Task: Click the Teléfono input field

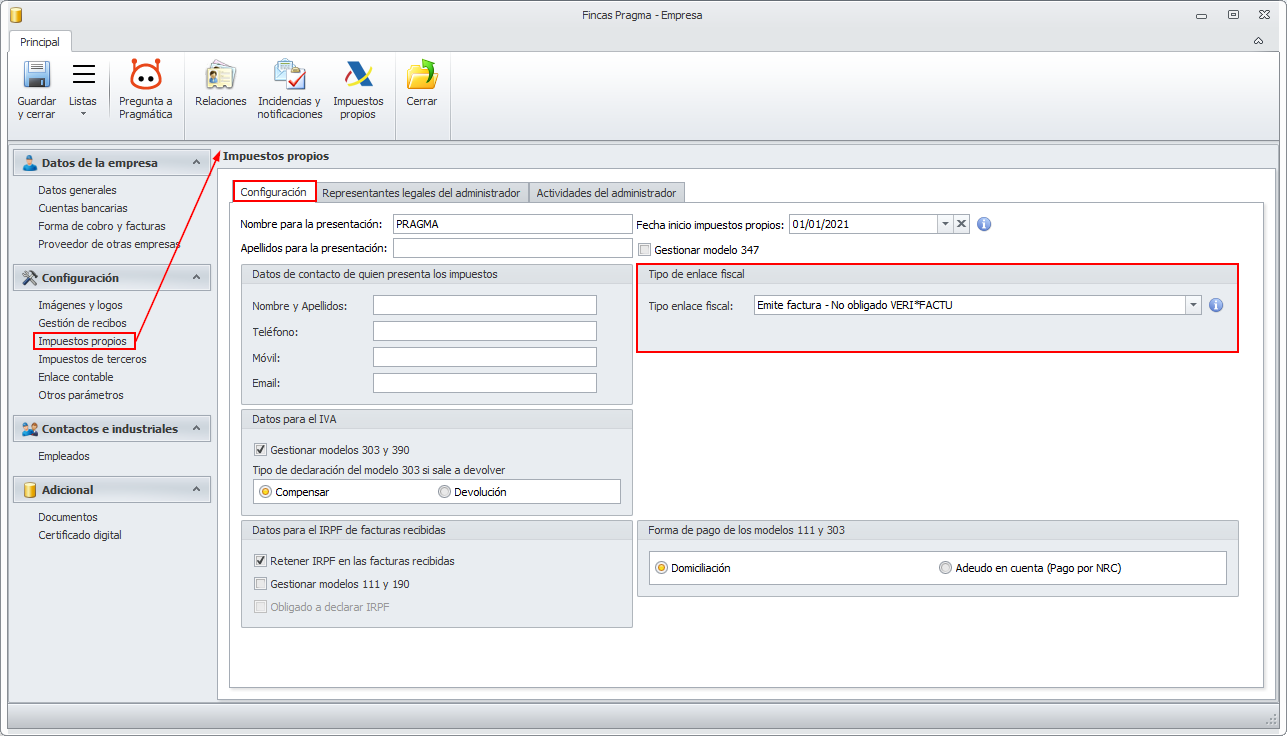Action: click(485, 331)
